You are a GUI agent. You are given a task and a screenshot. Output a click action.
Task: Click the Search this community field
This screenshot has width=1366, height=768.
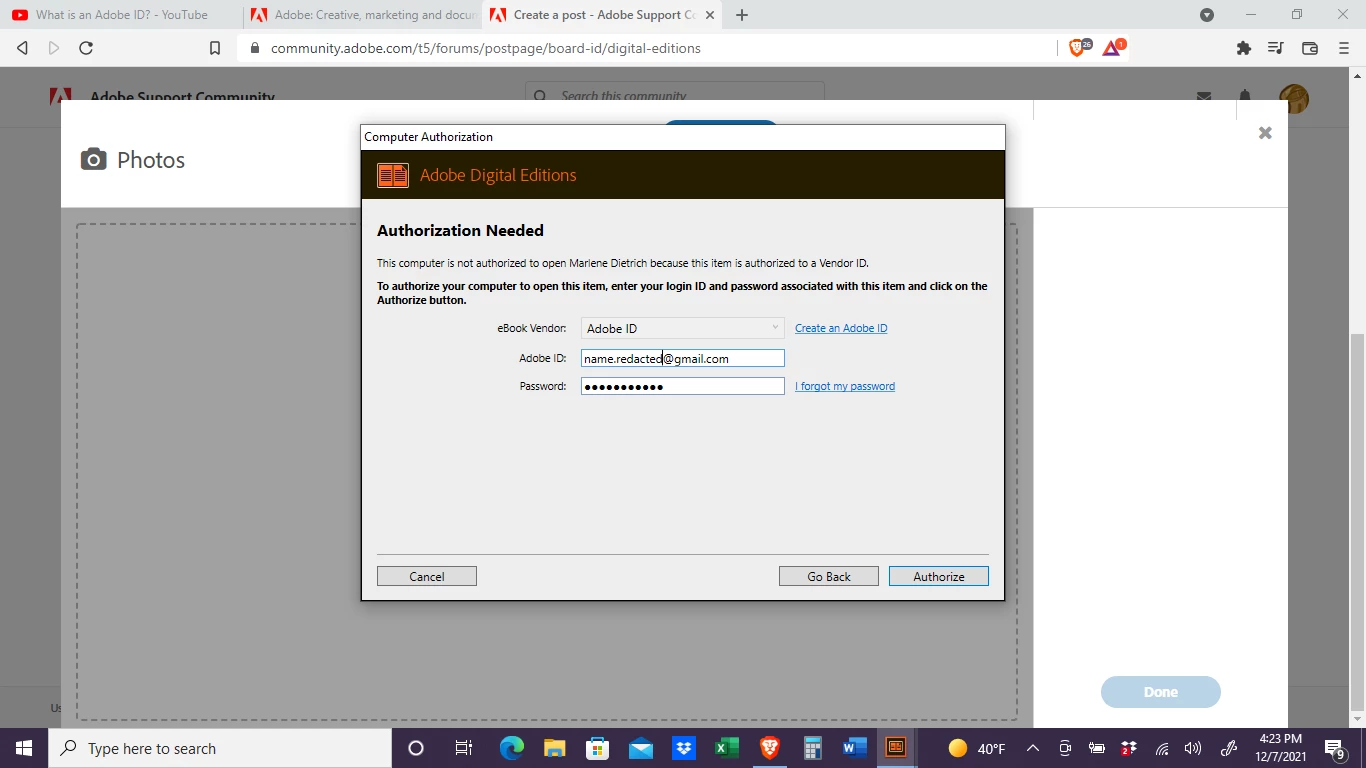point(675,96)
